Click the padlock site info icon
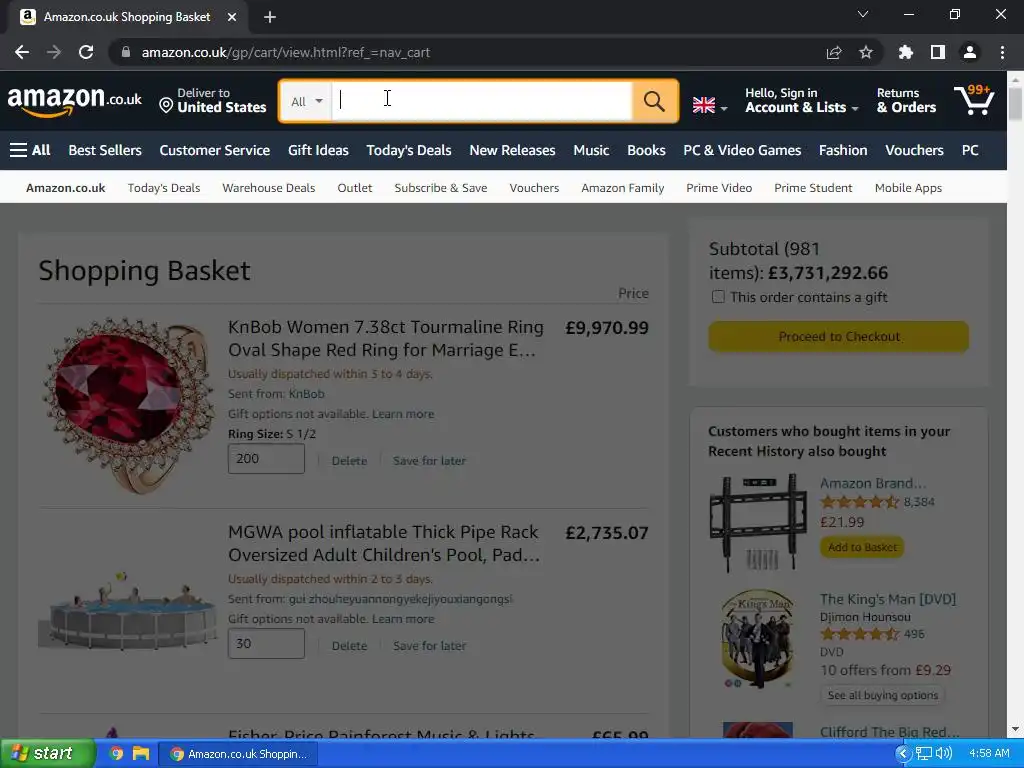Image resolution: width=1024 pixels, height=768 pixels. pyautogui.click(x=126, y=52)
